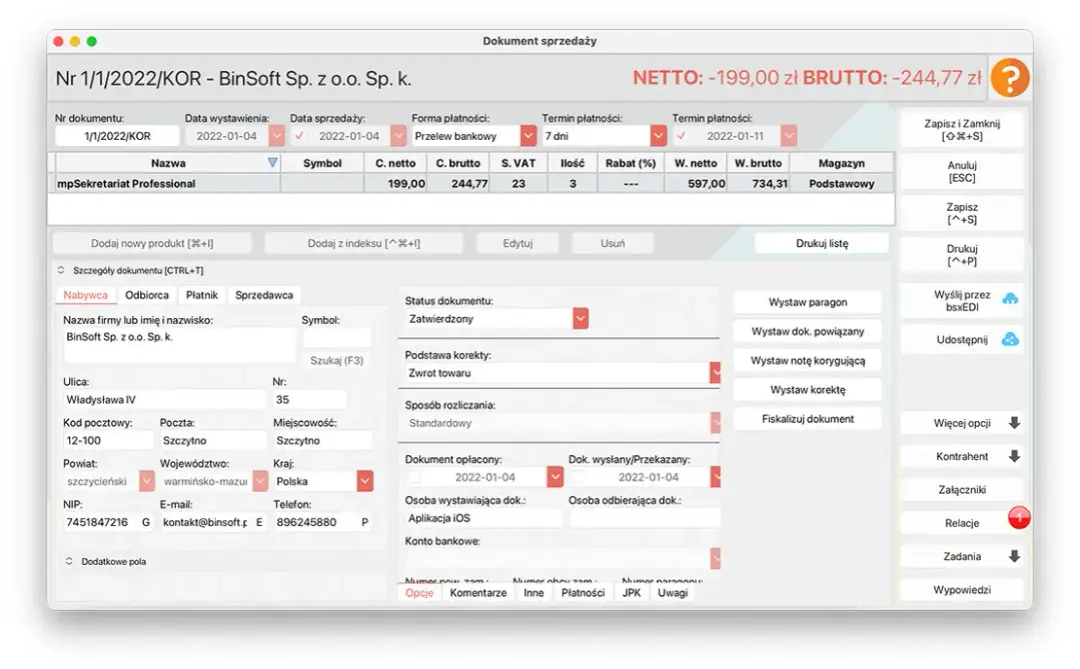Open the orange help question mark
The height and width of the screenshot is (669, 1080).
pos(1011,77)
